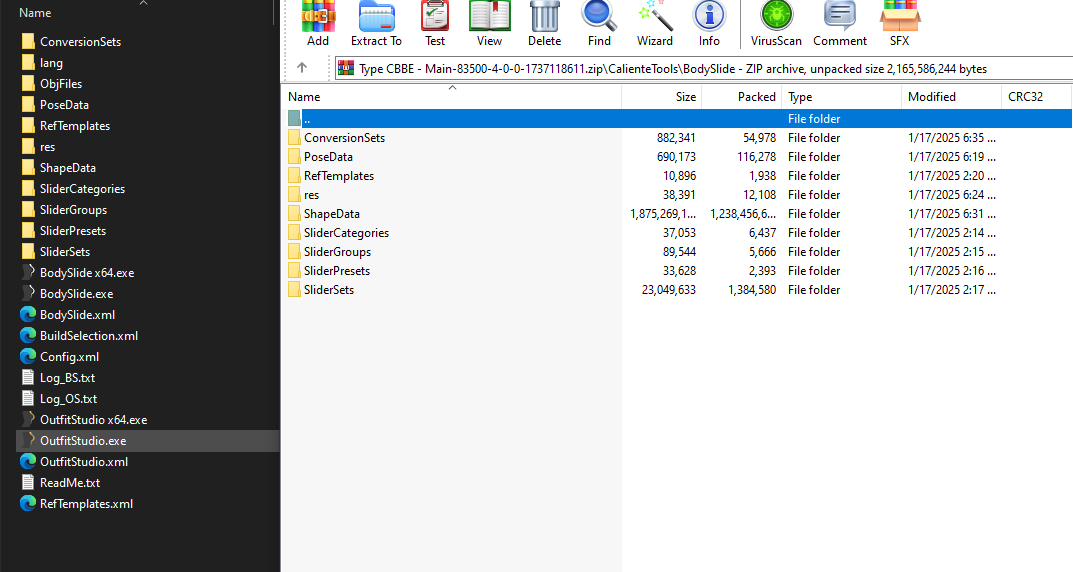Click PoseData folder icon in archive list
The height and width of the screenshot is (572, 1073).
click(294, 157)
